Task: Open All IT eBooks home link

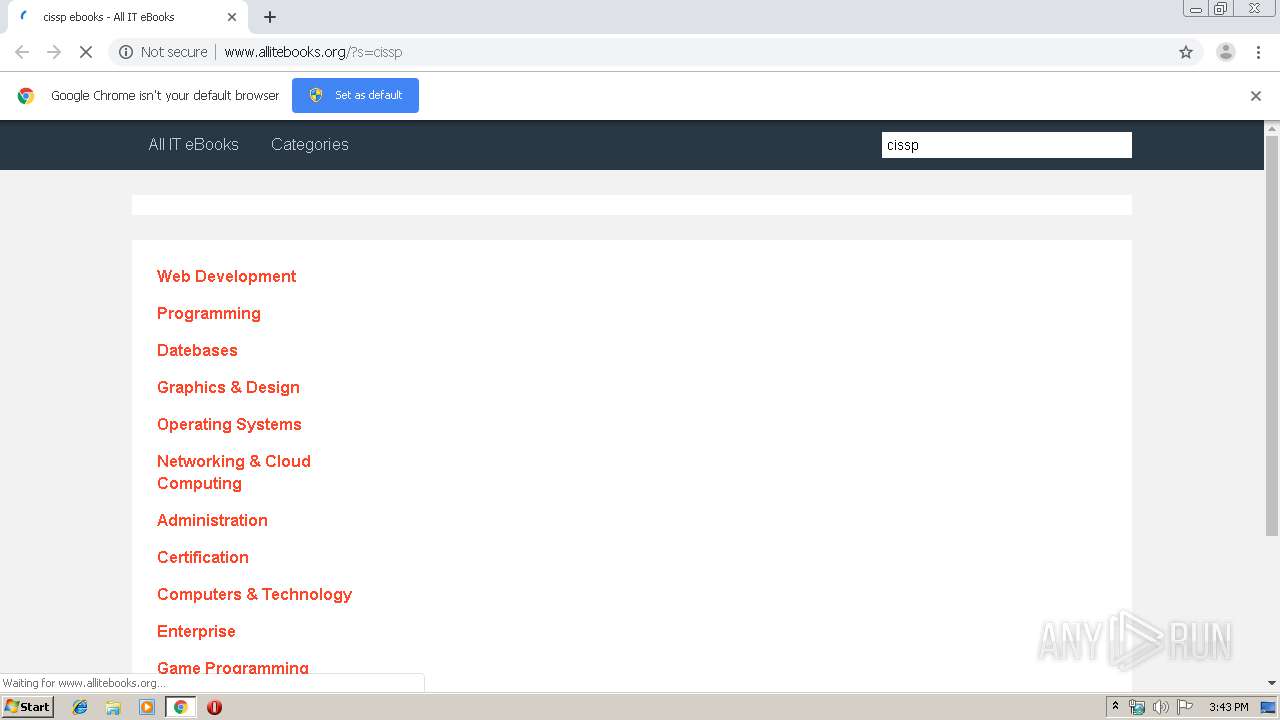Action: (x=194, y=144)
